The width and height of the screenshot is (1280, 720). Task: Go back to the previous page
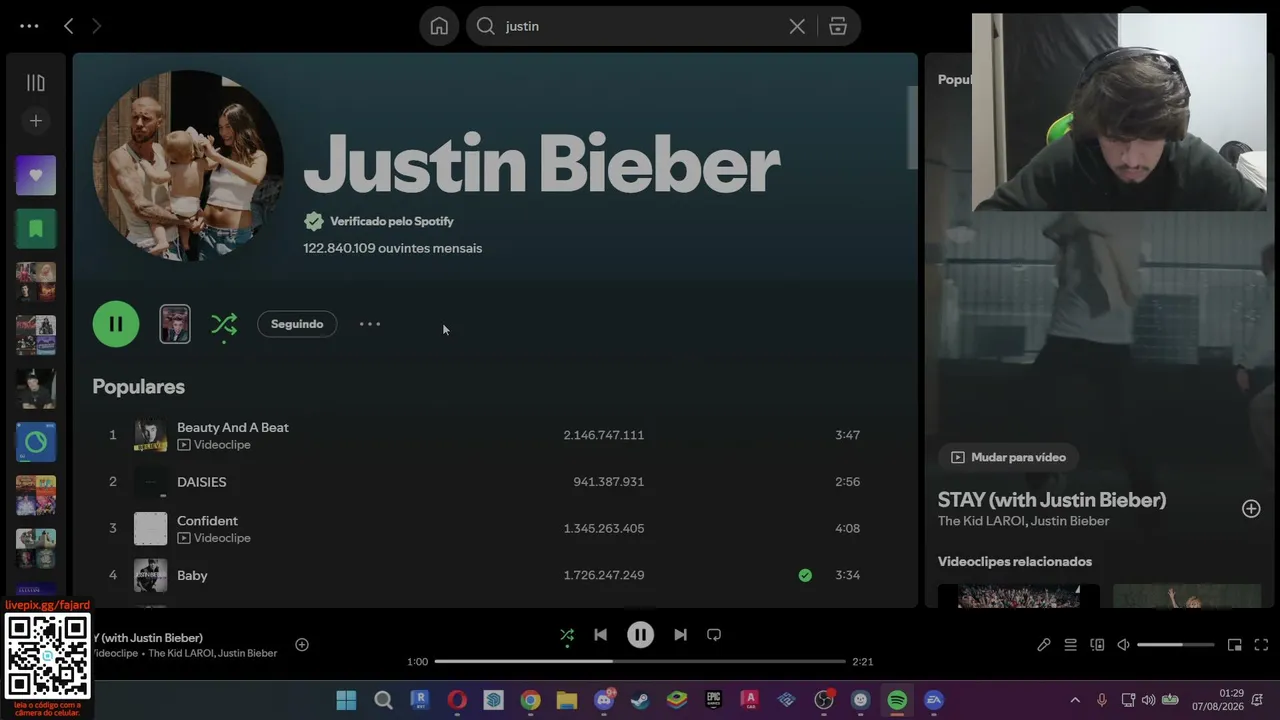(69, 26)
